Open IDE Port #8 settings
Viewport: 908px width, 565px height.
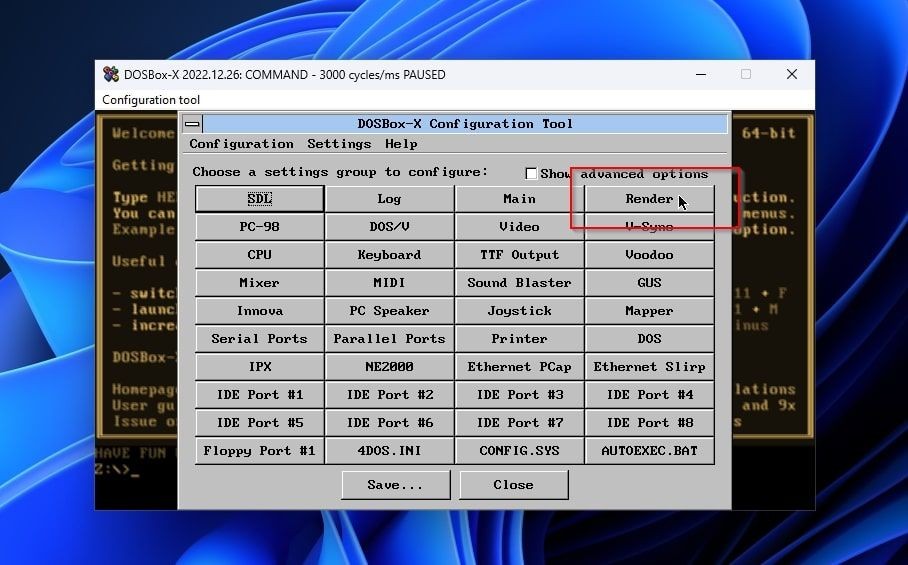[649, 423]
